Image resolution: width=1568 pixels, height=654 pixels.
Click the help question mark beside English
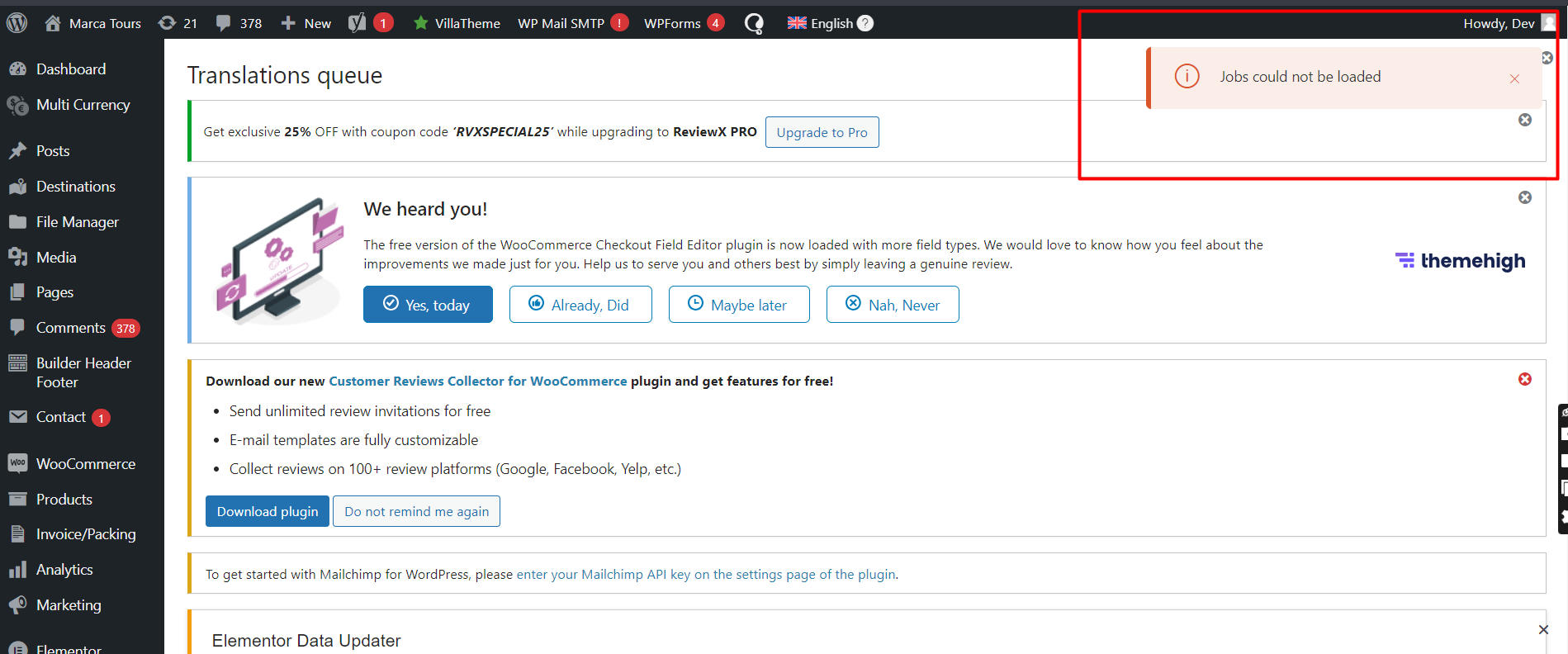[x=865, y=23]
